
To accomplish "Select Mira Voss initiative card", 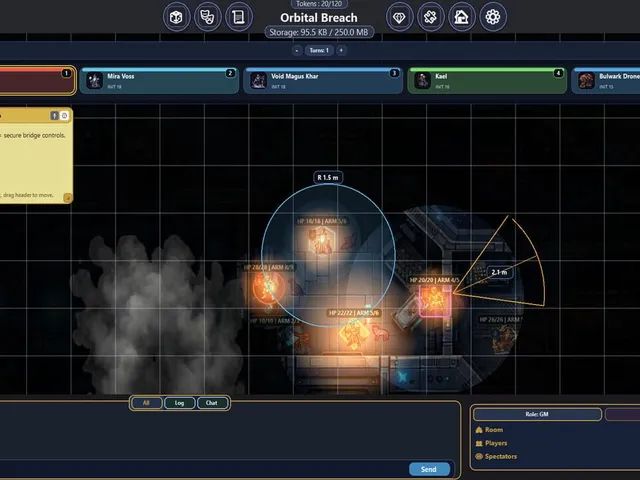I will point(159,80).
